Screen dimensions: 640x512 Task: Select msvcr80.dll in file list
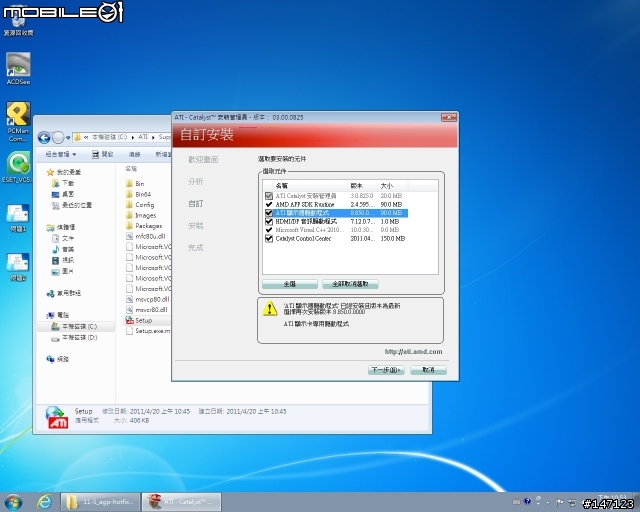[147, 309]
